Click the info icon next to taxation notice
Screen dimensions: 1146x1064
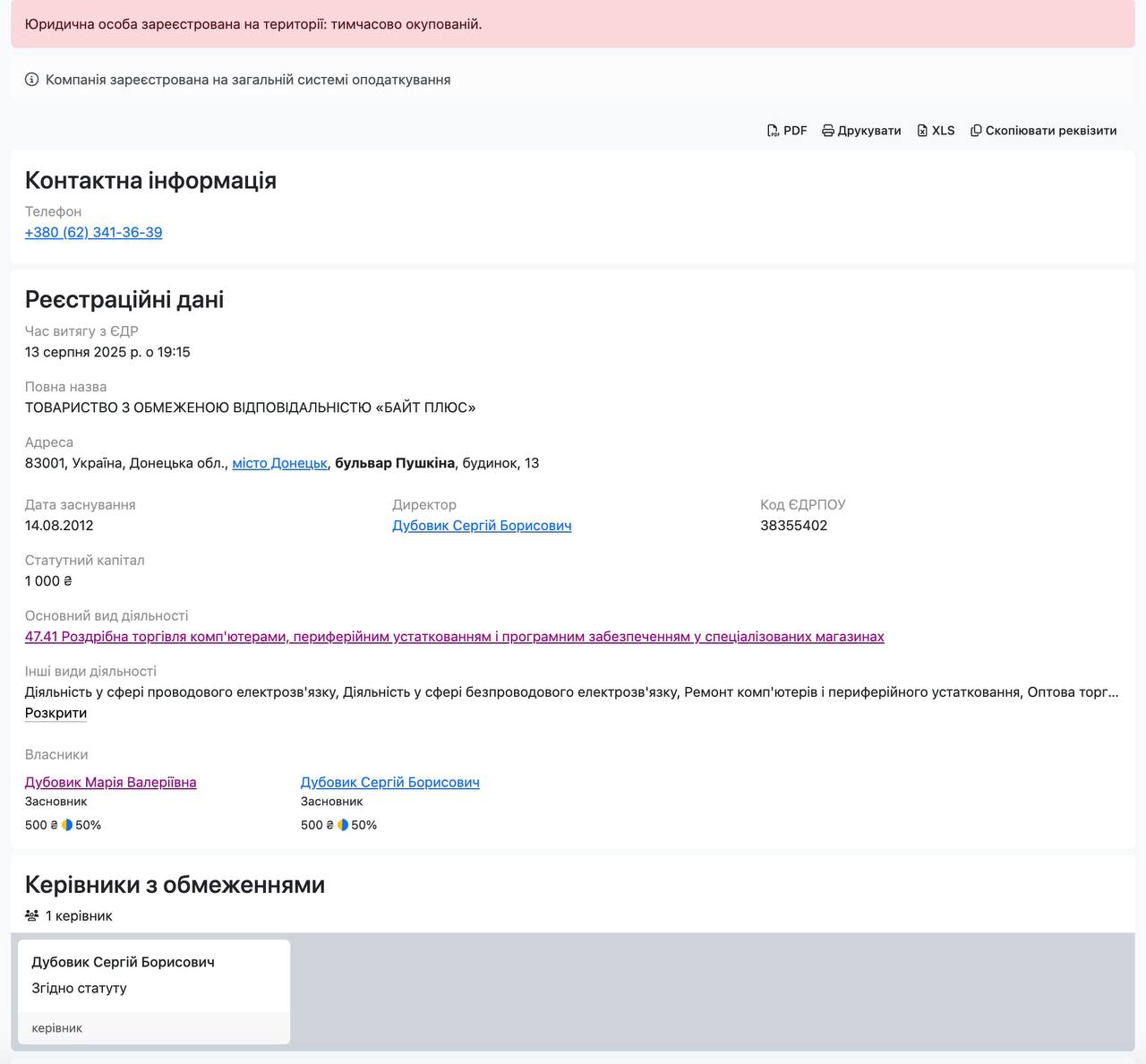pos(32,80)
